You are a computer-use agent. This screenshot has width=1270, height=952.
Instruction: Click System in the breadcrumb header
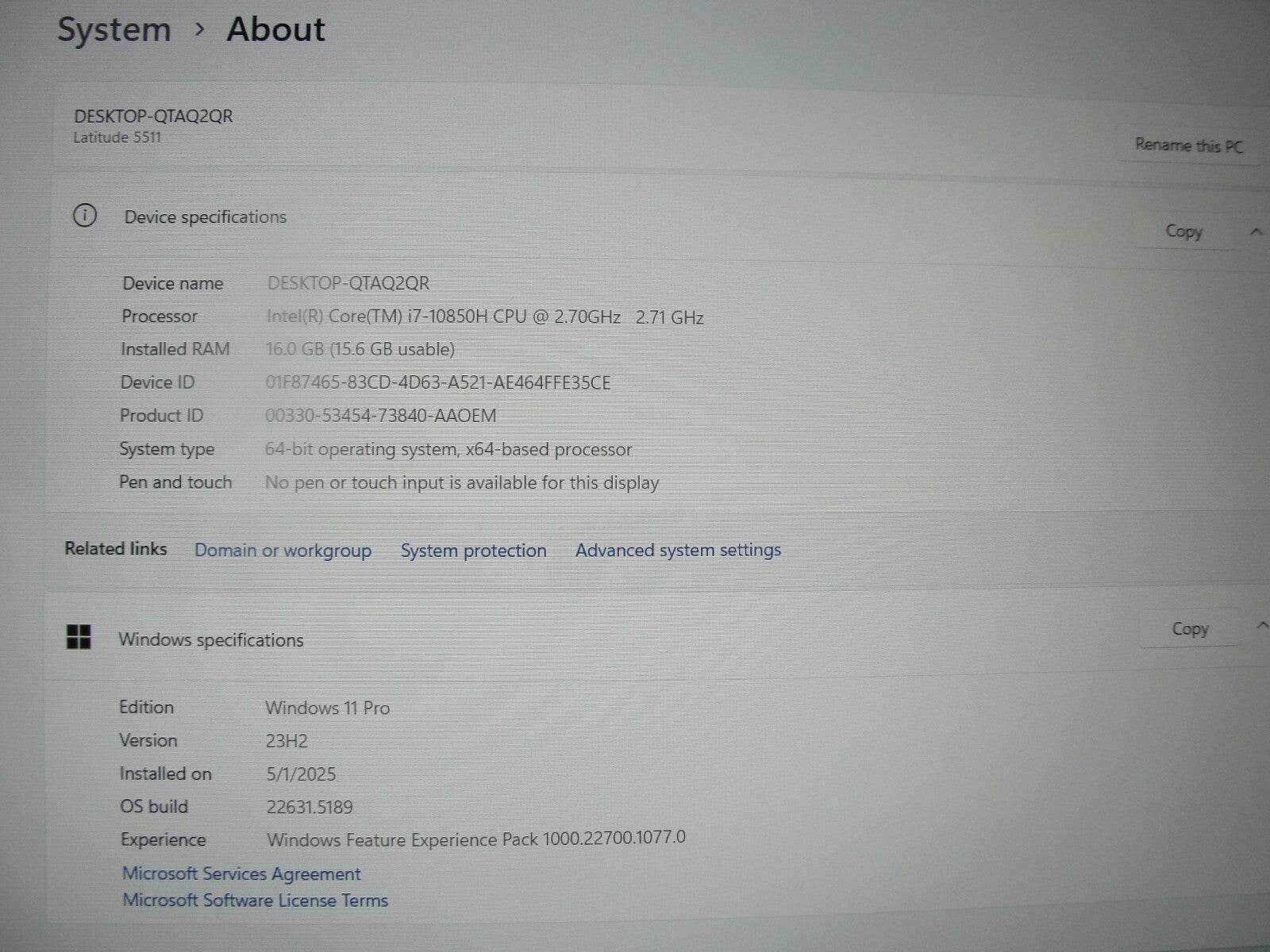(114, 29)
